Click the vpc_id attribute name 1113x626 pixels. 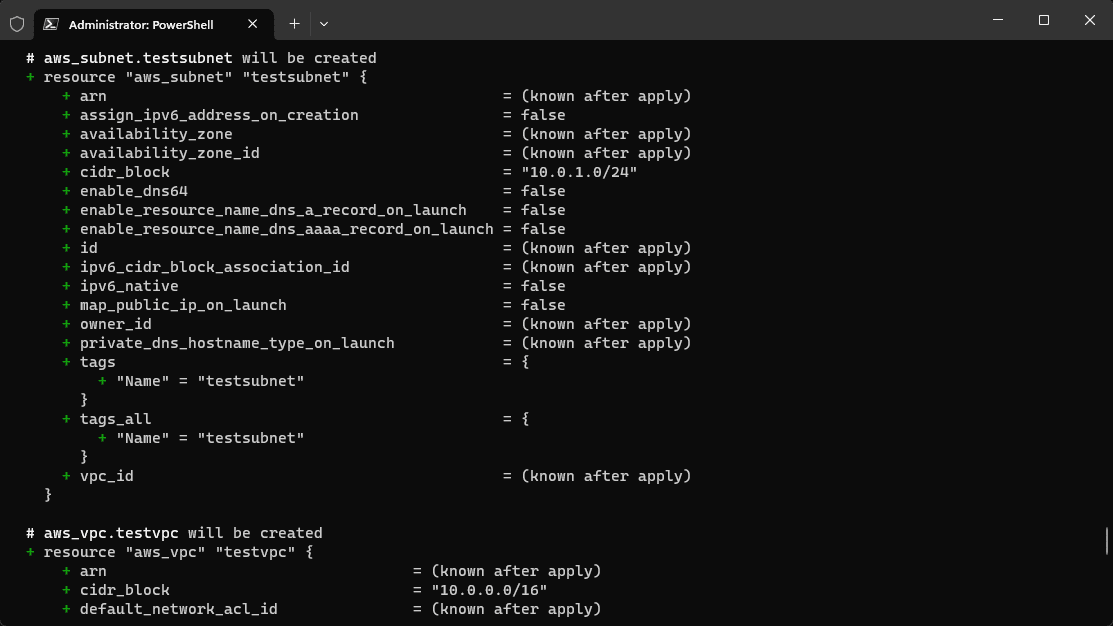pos(106,476)
